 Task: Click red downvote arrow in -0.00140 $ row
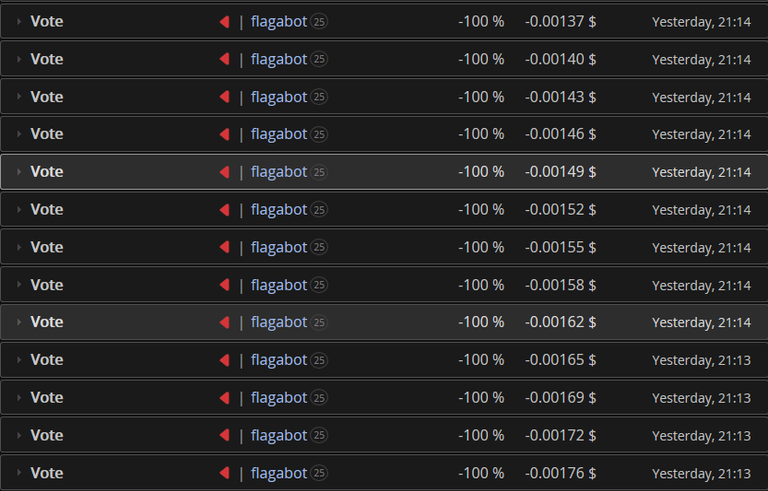tap(225, 59)
